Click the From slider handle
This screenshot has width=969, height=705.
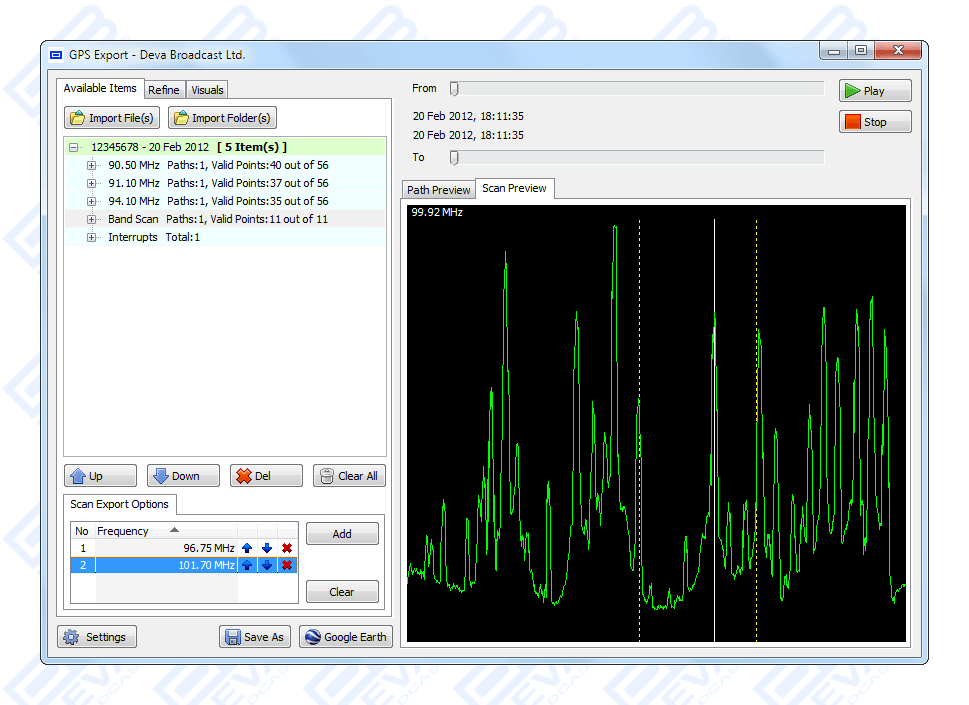(454, 88)
